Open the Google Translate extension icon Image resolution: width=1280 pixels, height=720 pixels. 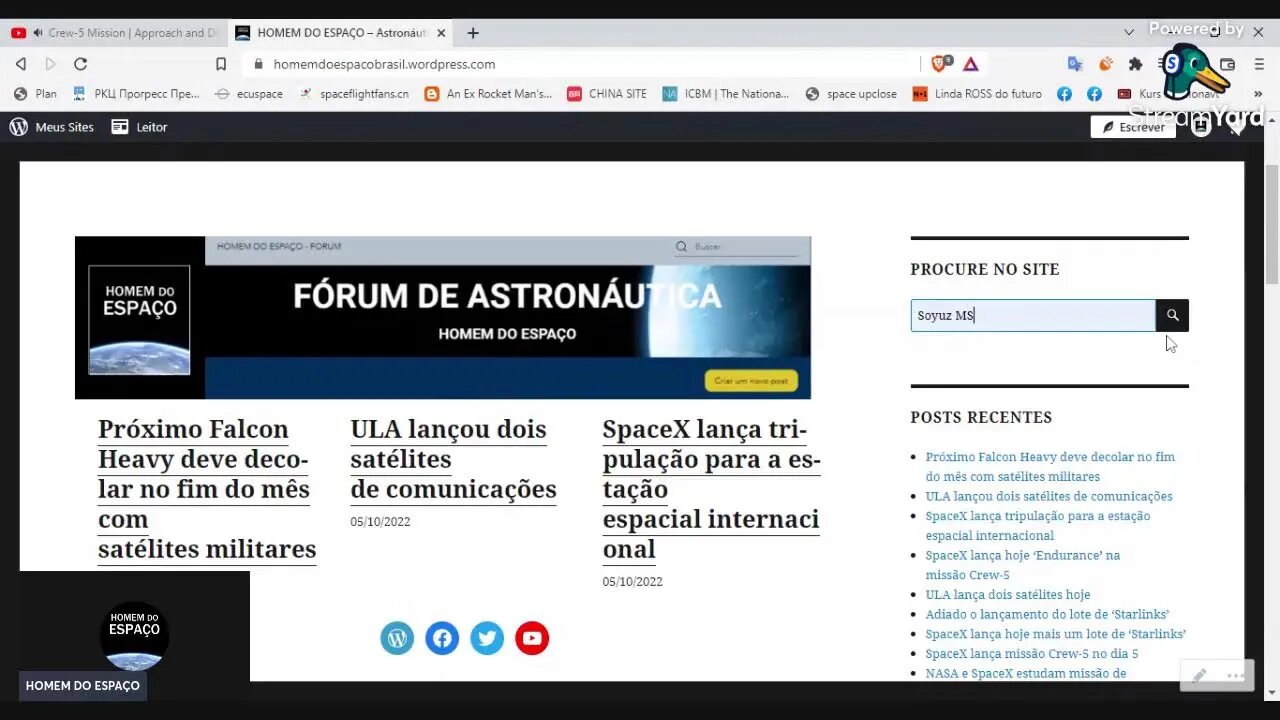click(1075, 64)
